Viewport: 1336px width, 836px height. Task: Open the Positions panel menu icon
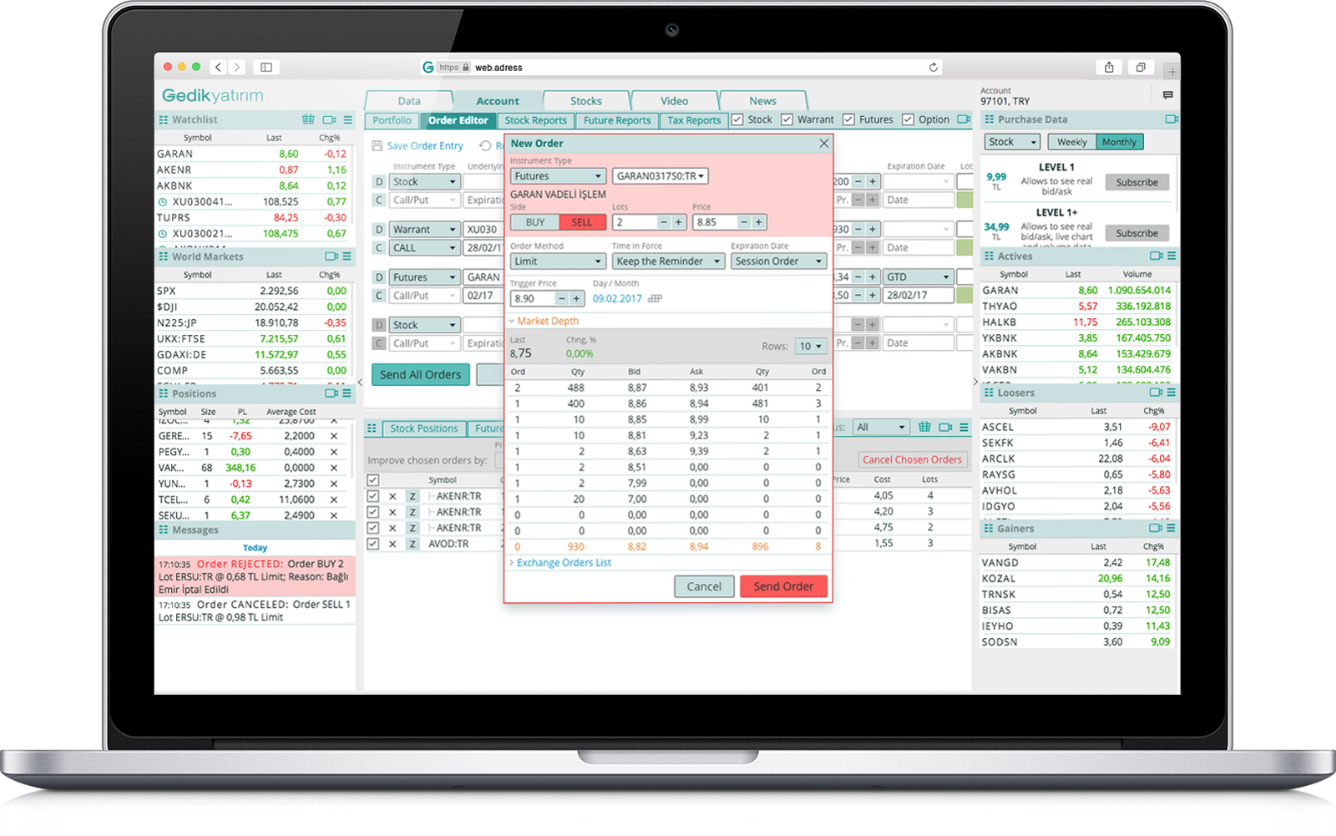pyautogui.click(x=348, y=394)
